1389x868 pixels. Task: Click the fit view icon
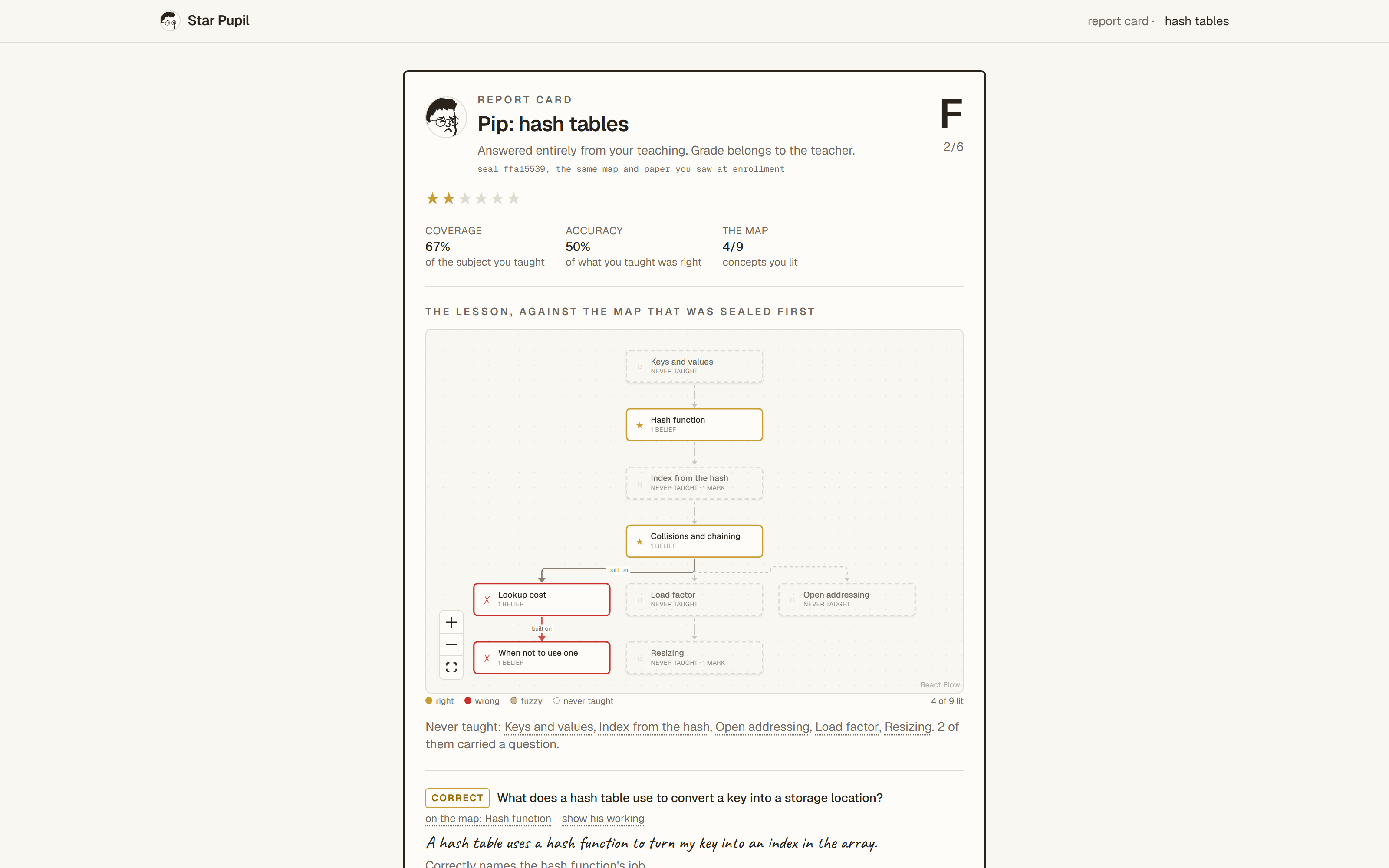[x=451, y=667]
